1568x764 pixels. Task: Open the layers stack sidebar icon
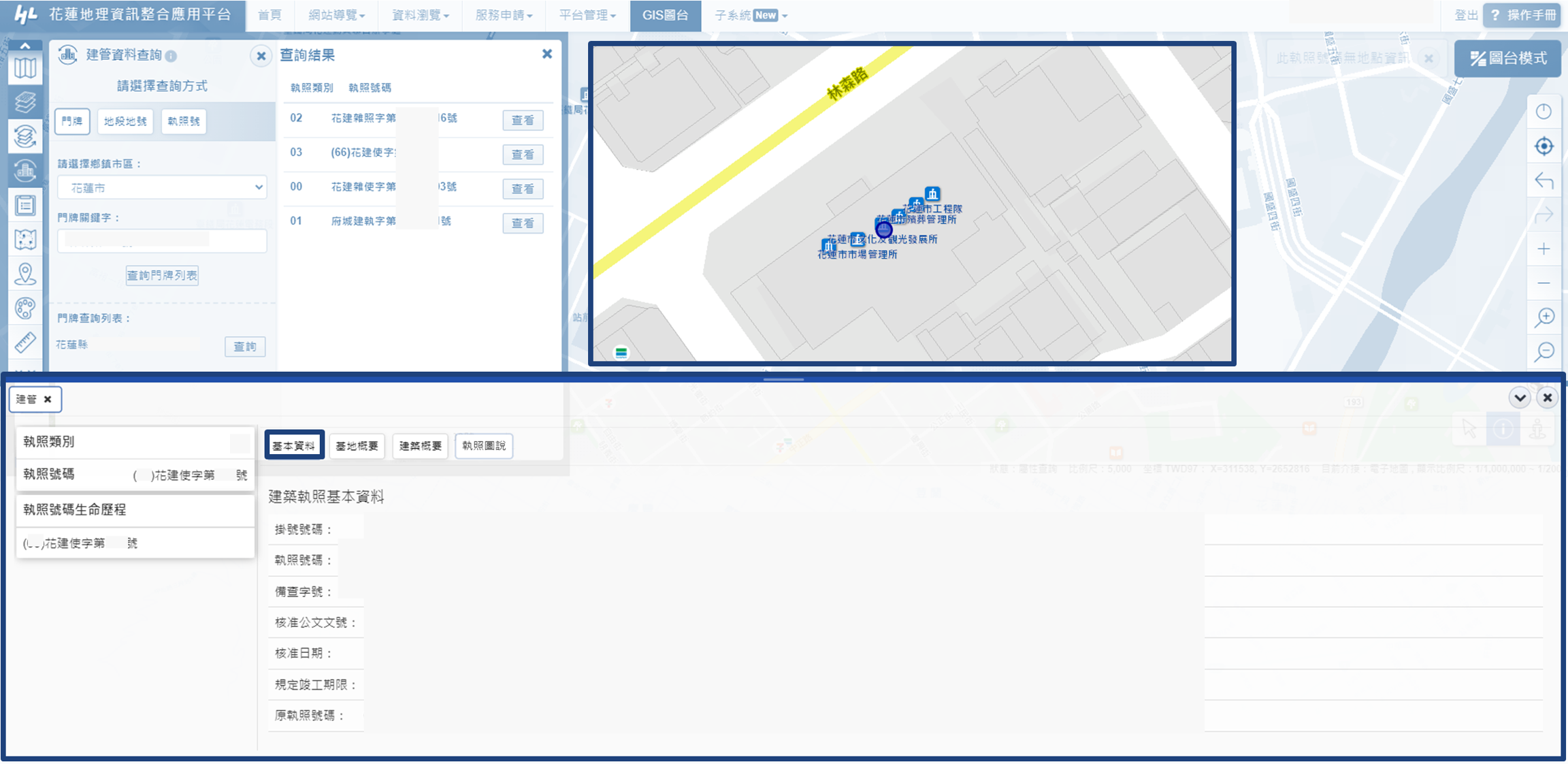pos(25,102)
